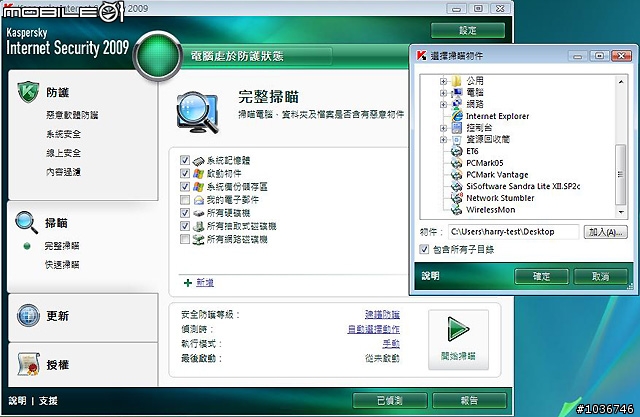Click the 公用 folder icon in tree
Image resolution: width=640 pixels, height=417 pixels.
click(x=456, y=80)
